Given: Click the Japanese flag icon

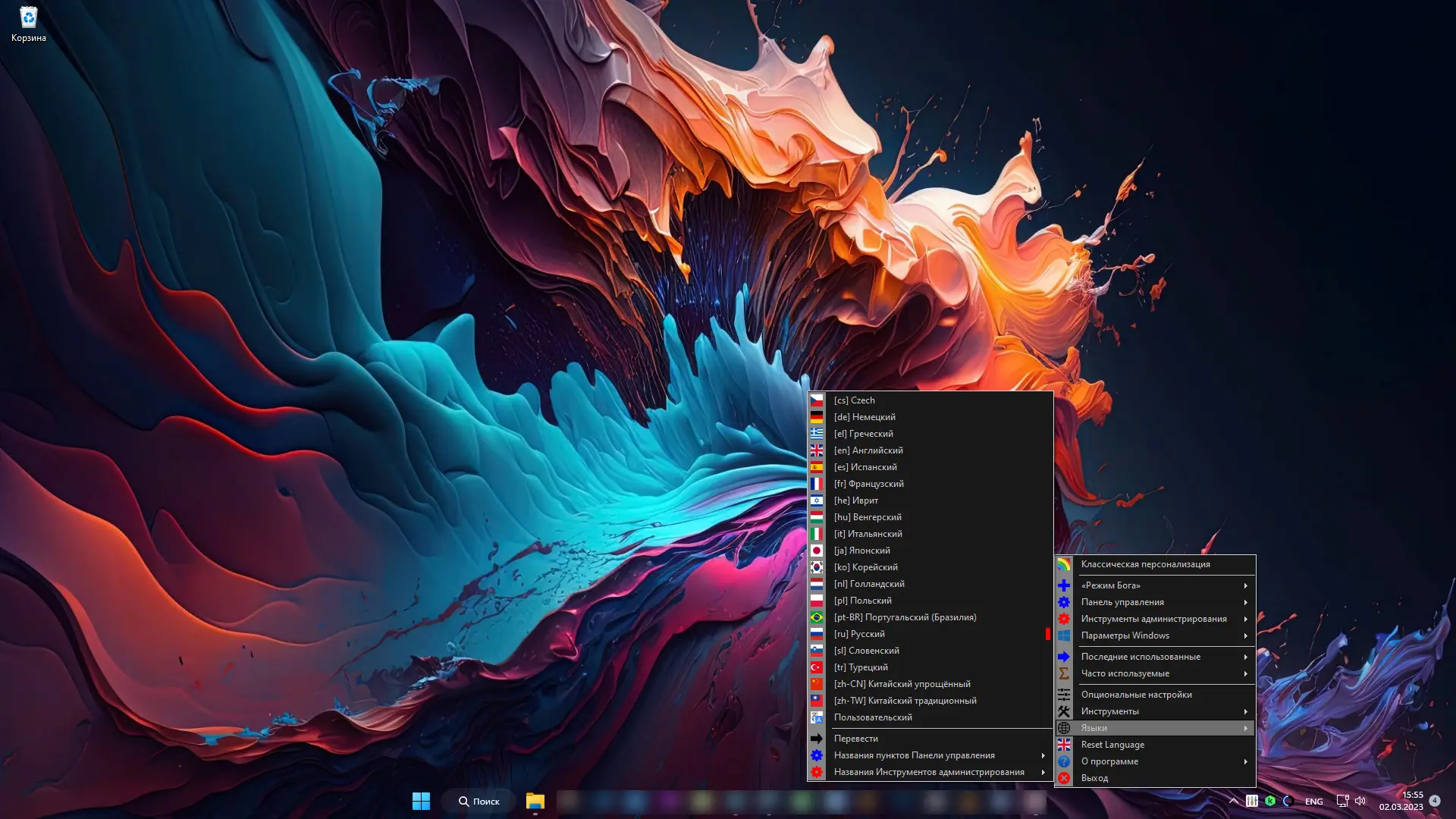Looking at the screenshot, I should pyautogui.click(x=817, y=551).
